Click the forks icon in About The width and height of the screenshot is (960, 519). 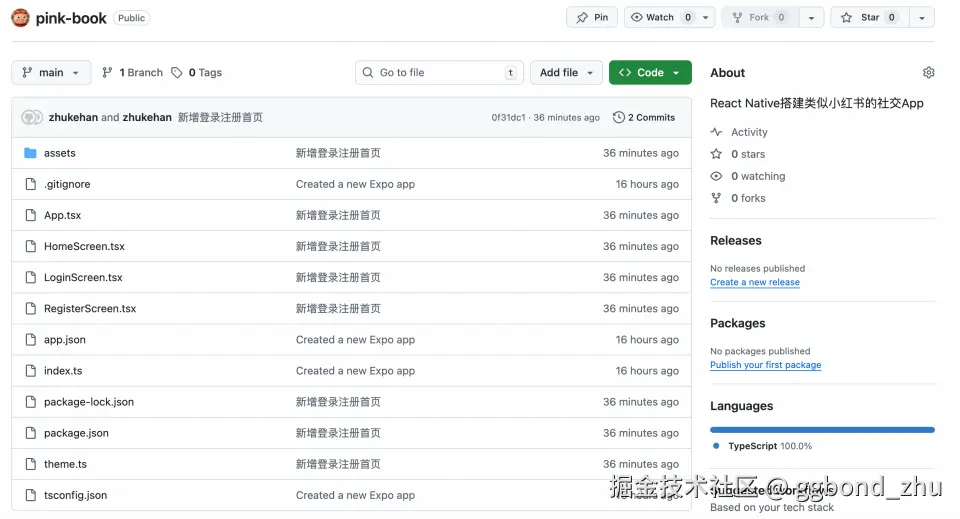(716, 198)
